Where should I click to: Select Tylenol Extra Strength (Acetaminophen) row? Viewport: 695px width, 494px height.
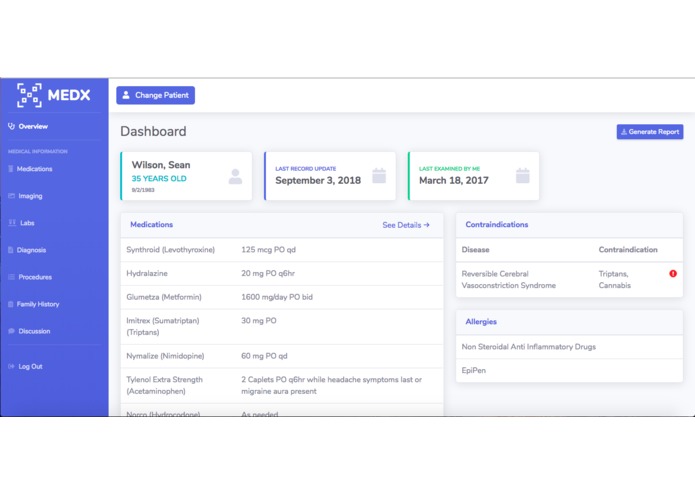[282, 385]
